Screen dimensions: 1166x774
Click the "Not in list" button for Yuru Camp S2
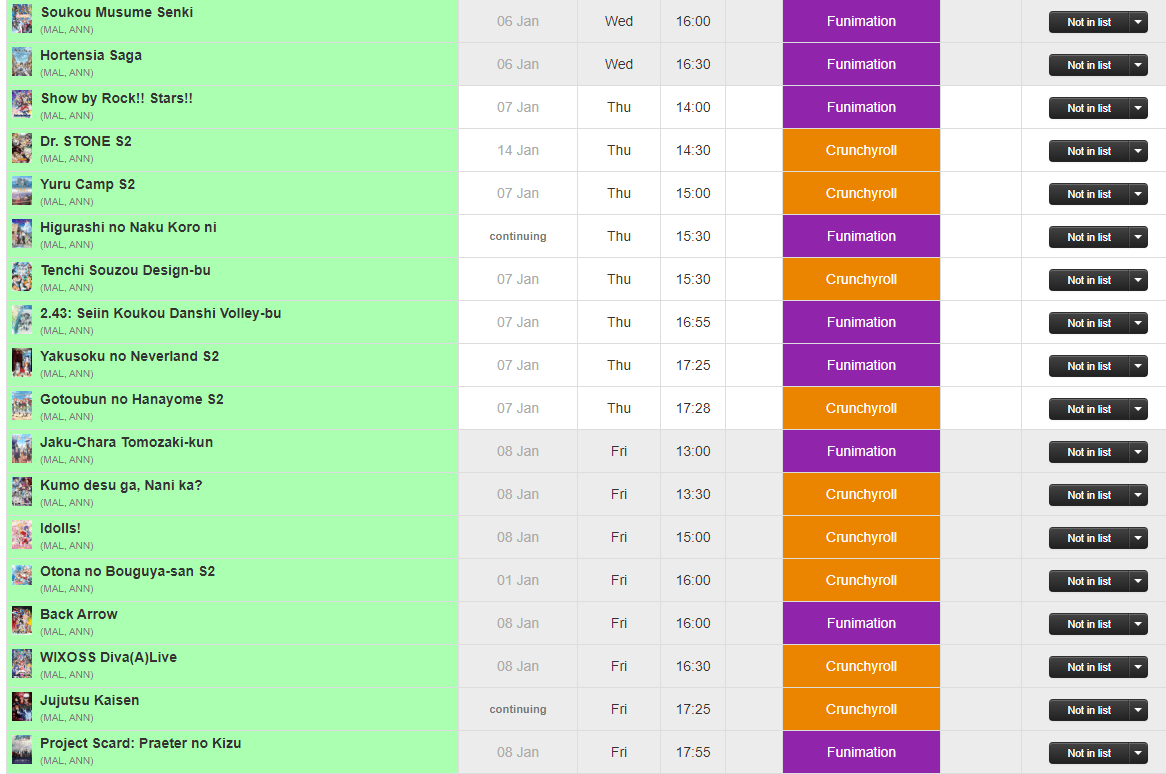click(x=1089, y=194)
